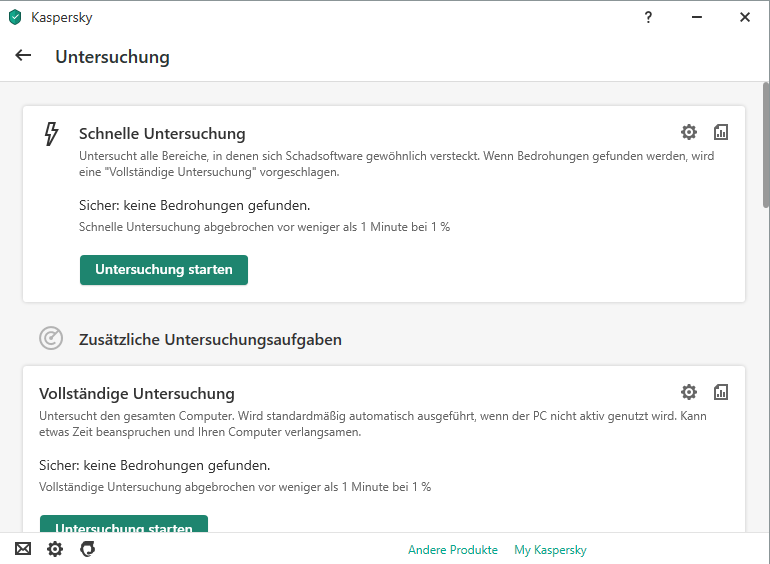
Task: Click the vertical scrollbar thumb
Action: click(x=765, y=150)
